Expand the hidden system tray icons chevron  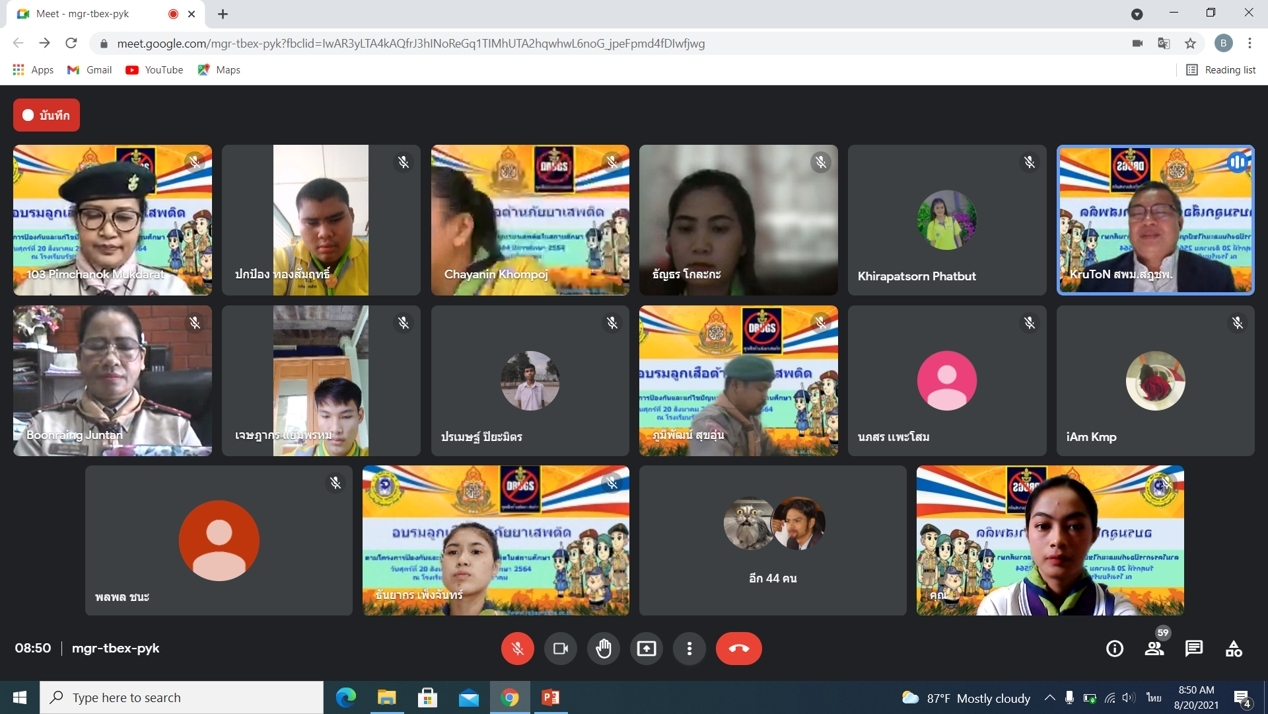pyautogui.click(x=1049, y=697)
